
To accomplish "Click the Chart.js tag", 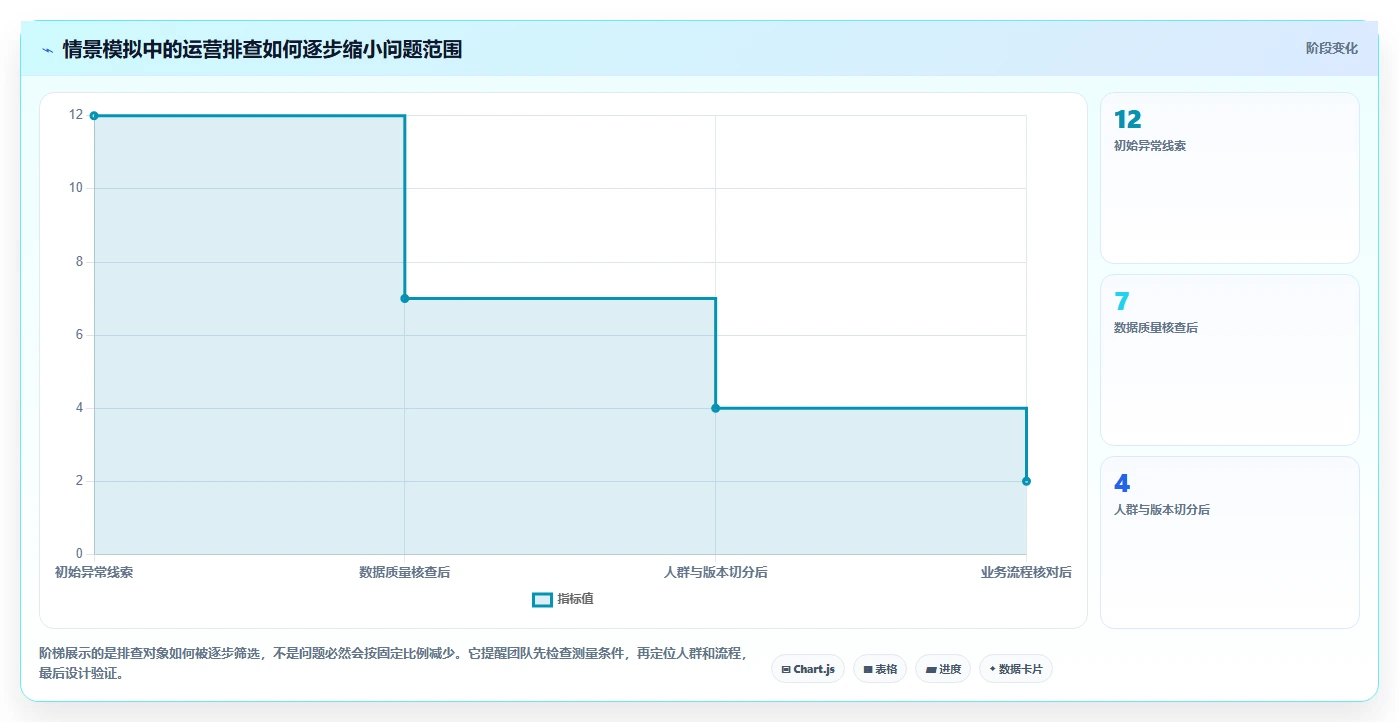I will click(808, 669).
